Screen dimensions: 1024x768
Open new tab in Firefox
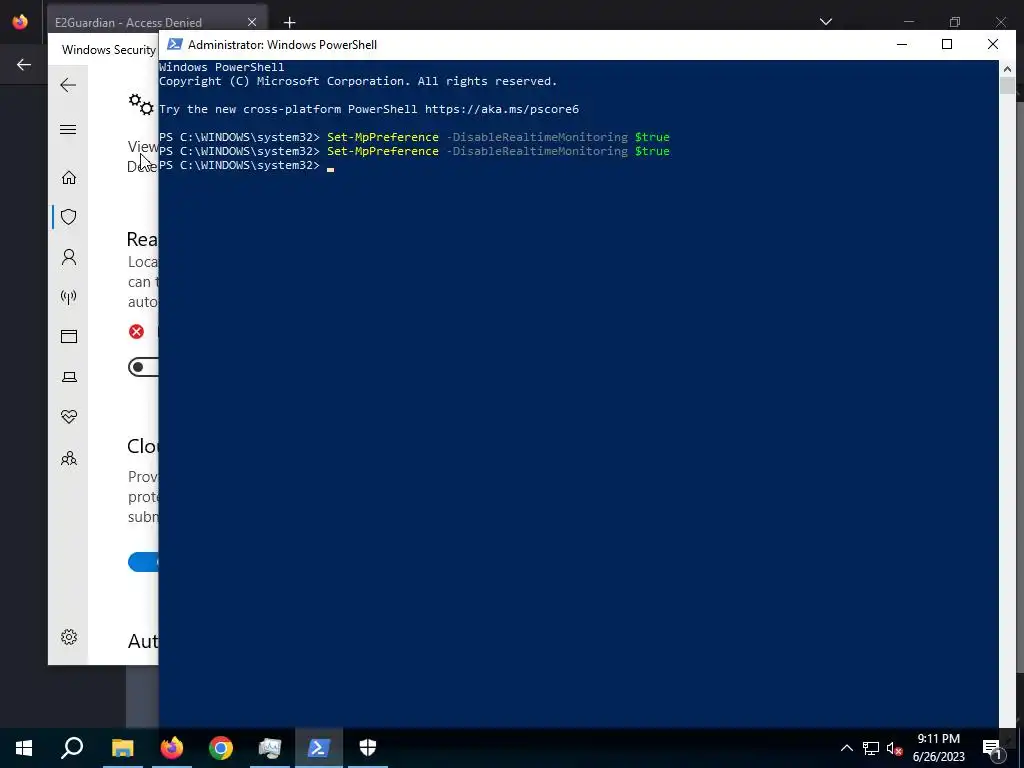coord(289,22)
